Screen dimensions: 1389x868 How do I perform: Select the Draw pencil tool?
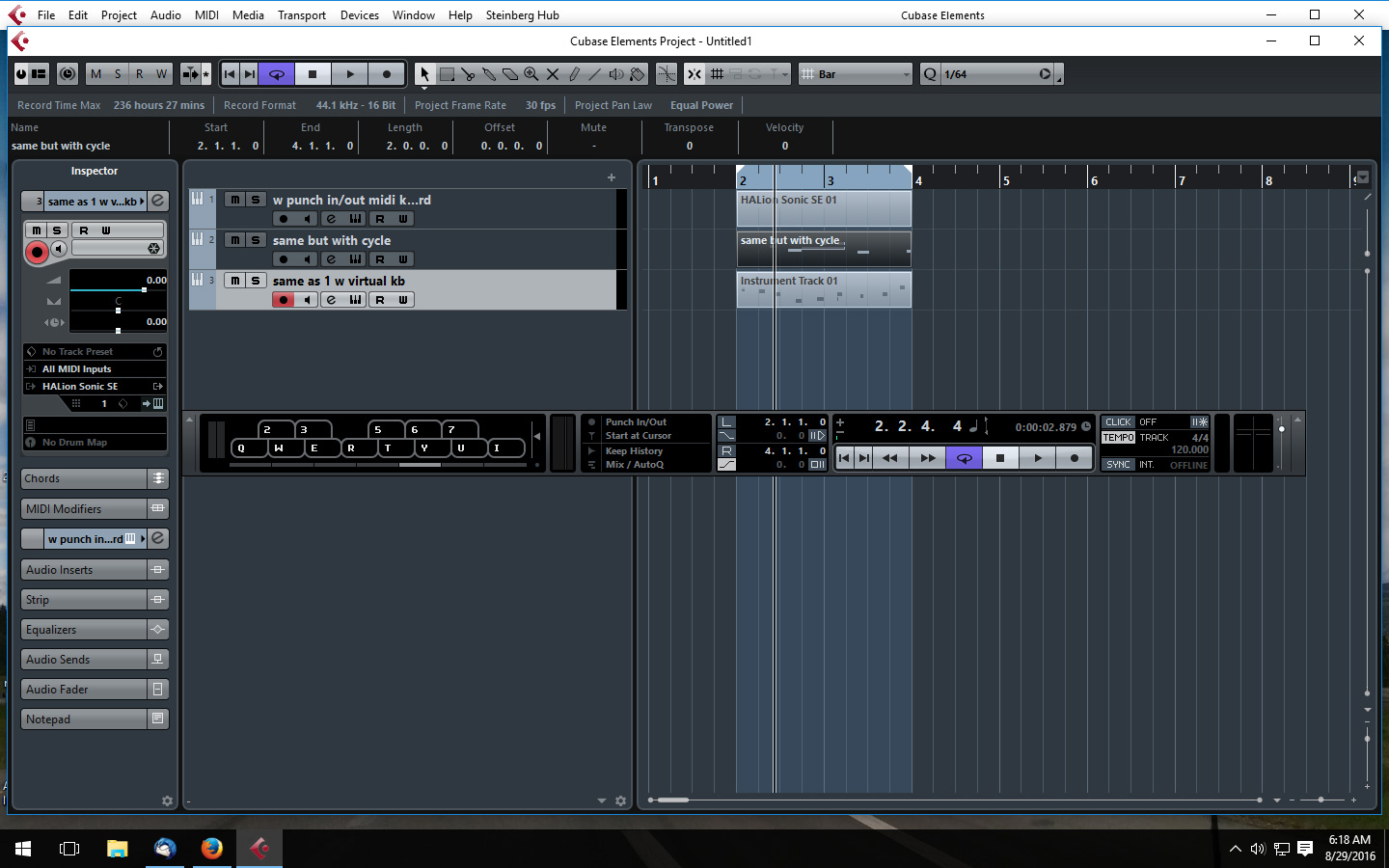(x=574, y=74)
